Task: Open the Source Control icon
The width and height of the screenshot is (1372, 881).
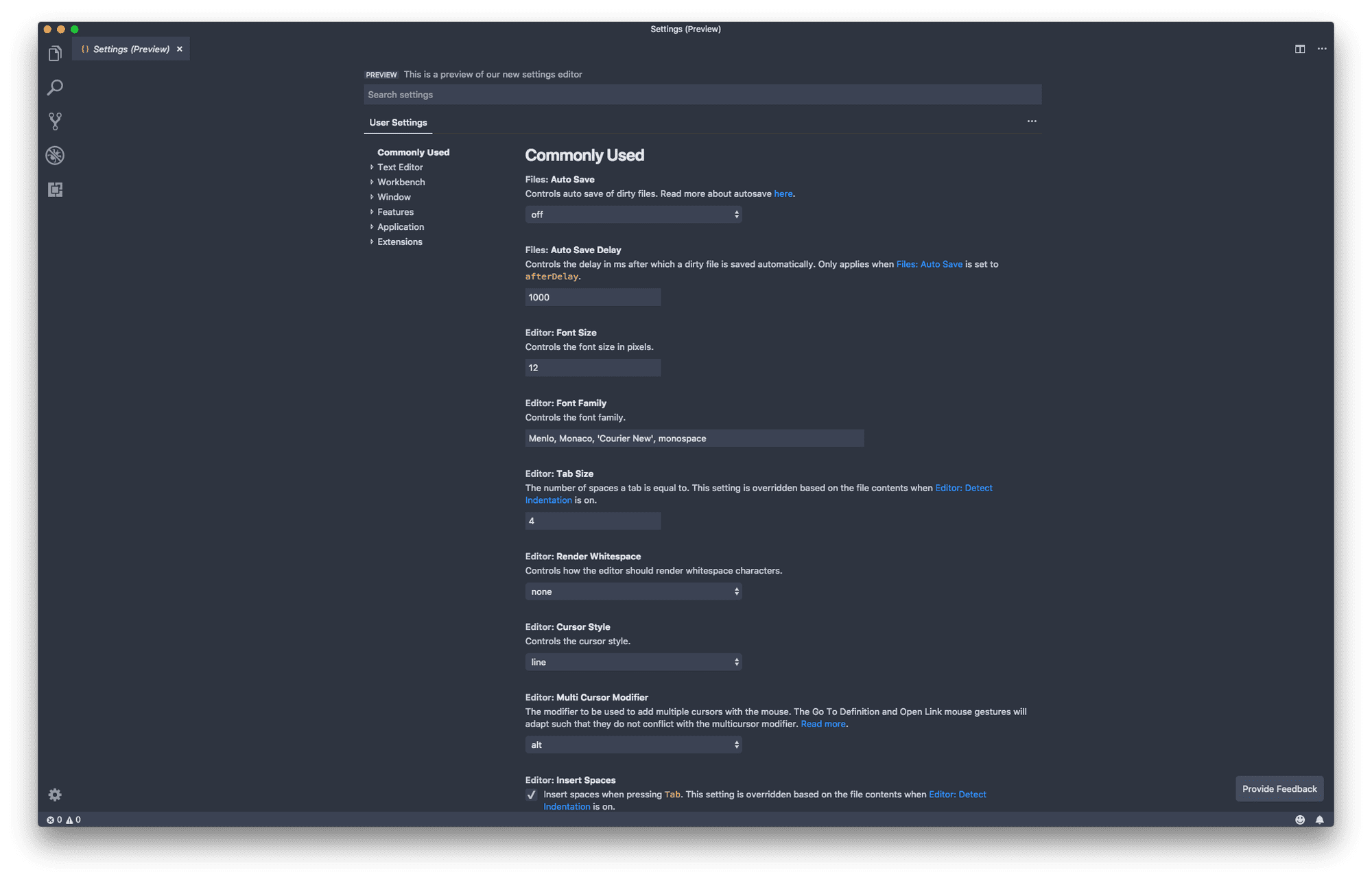Action: pyautogui.click(x=55, y=121)
